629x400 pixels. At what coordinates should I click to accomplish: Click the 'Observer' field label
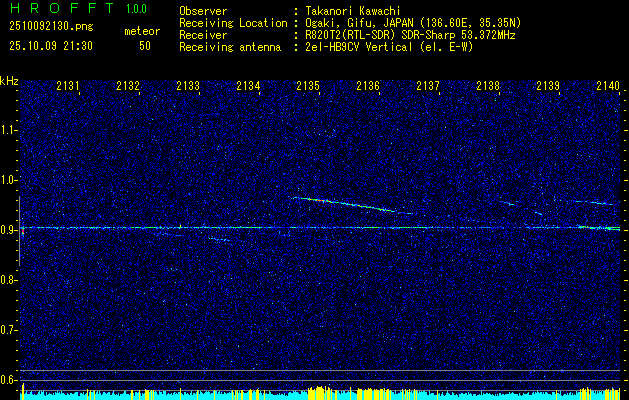[x=203, y=11]
